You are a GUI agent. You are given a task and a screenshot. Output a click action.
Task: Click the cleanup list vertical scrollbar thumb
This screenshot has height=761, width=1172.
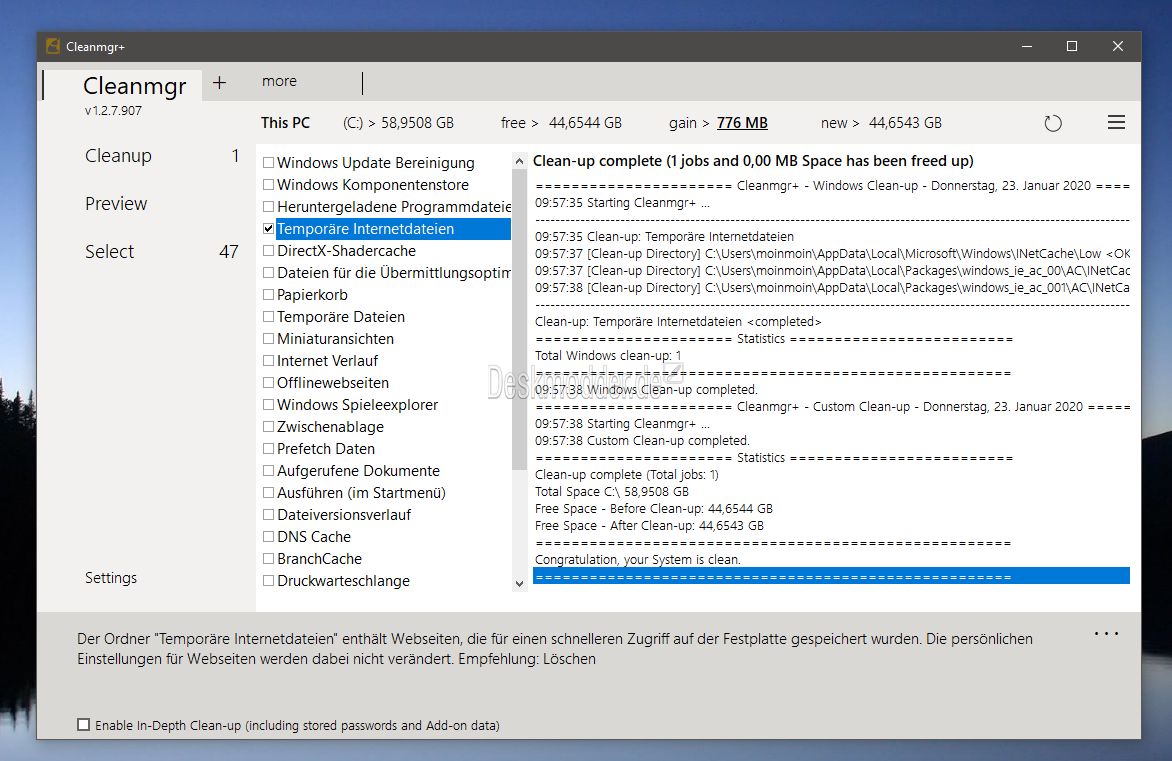519,320
